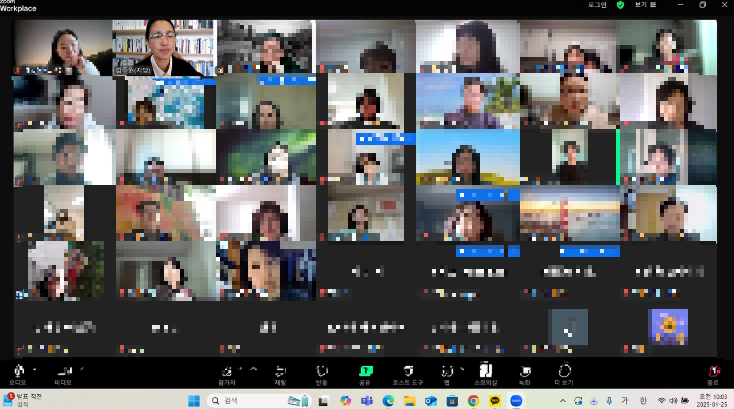Open Task View on the taskbar
Screen dimensions: 734x409
[323, 401]
